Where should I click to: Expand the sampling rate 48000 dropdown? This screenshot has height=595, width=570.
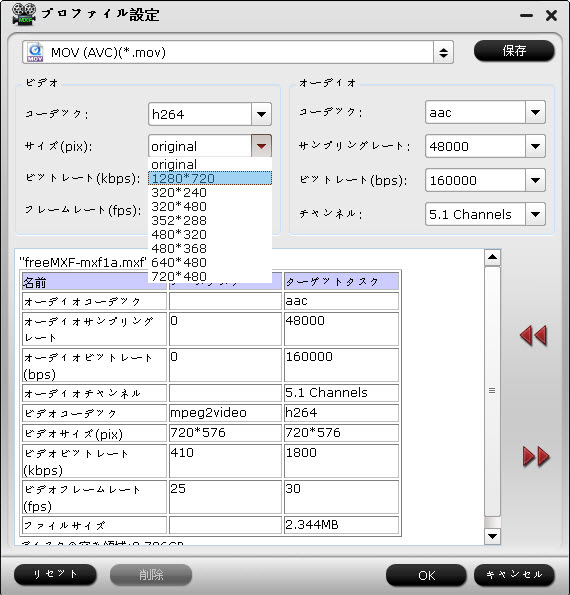(535, 146)
